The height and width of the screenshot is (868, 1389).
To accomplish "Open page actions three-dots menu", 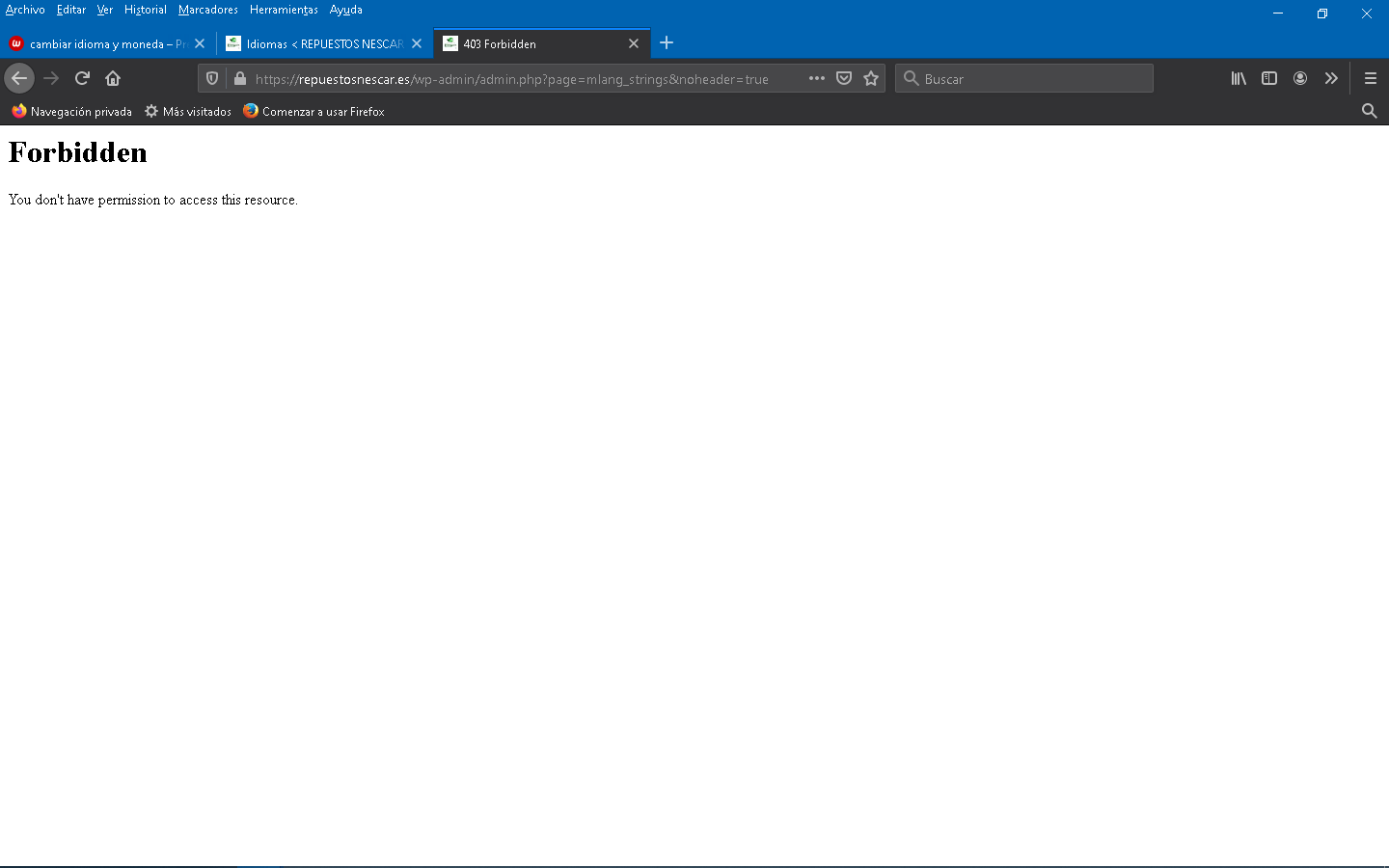I will click(817, 78).
